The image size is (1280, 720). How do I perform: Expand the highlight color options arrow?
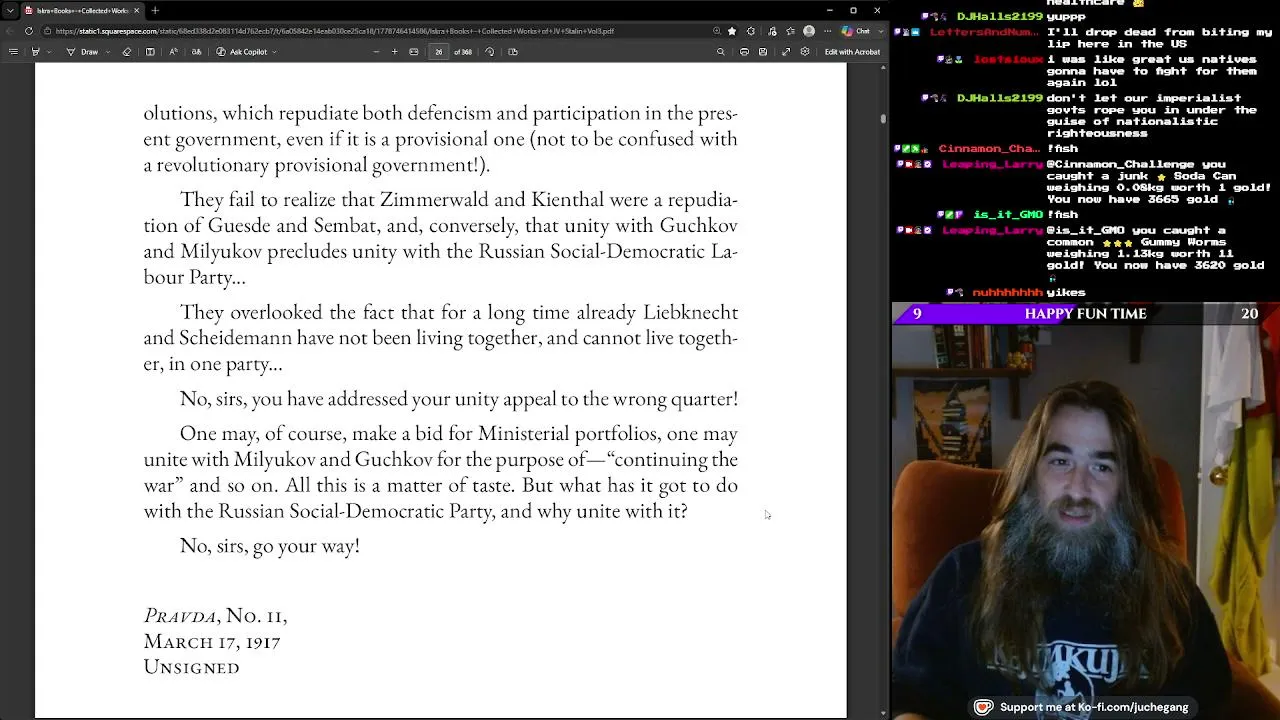point(49,52)
